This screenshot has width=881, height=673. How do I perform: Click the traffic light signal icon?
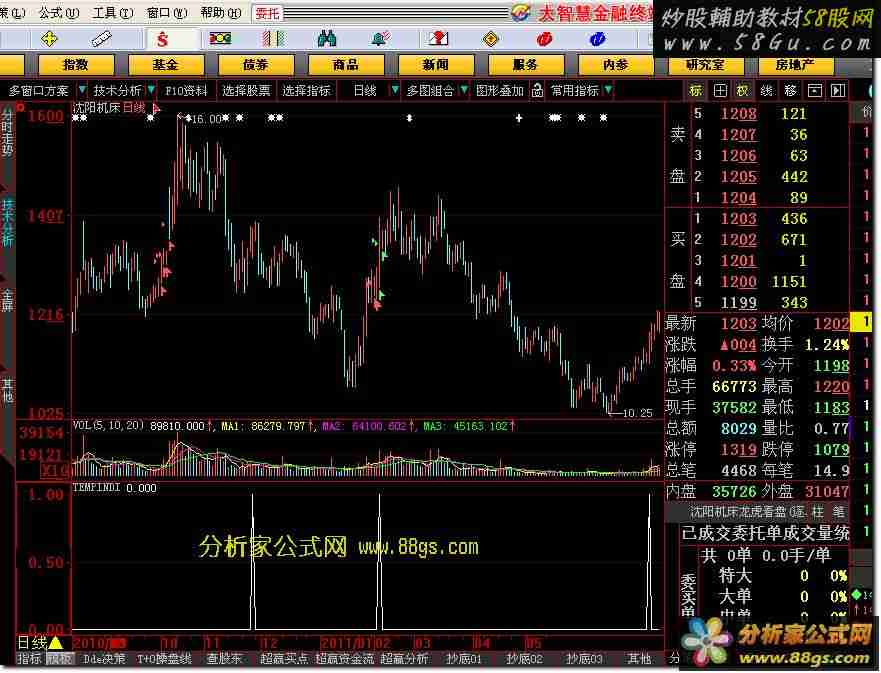click(x=220, y=38)
